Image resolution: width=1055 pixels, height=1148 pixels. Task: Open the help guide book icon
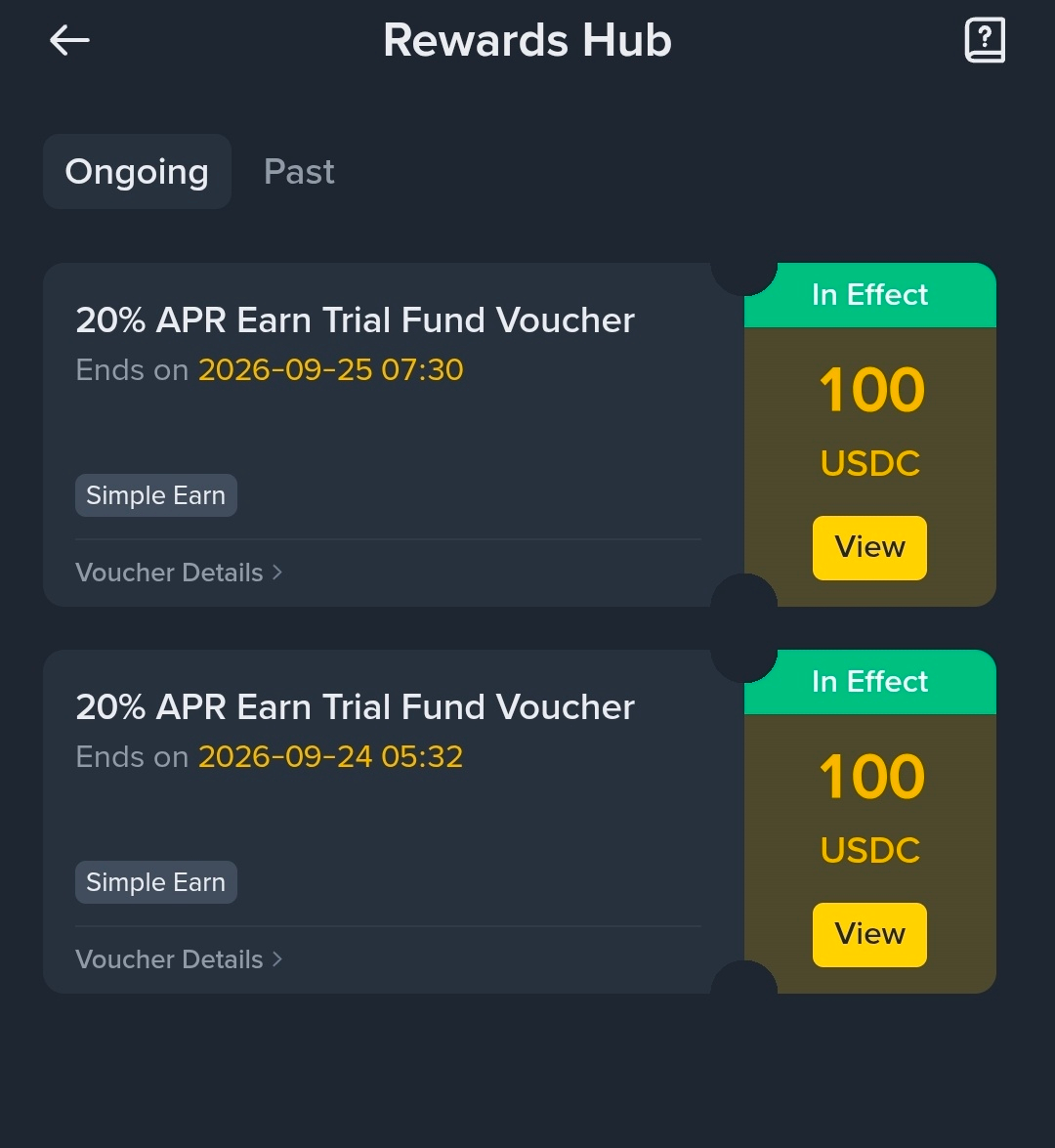[x=985, y=39]
